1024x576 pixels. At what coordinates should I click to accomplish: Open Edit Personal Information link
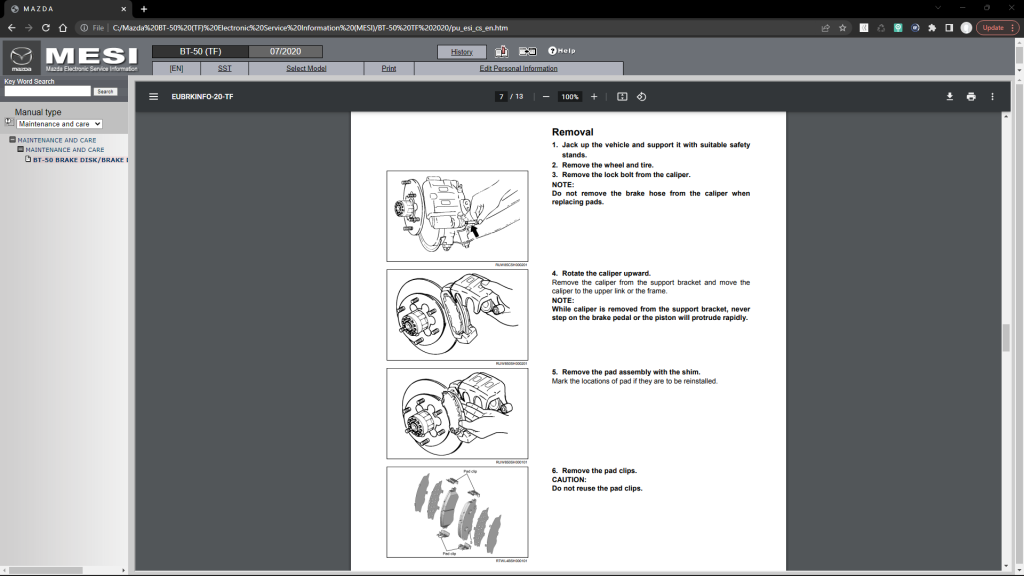[x=518, y=68]
